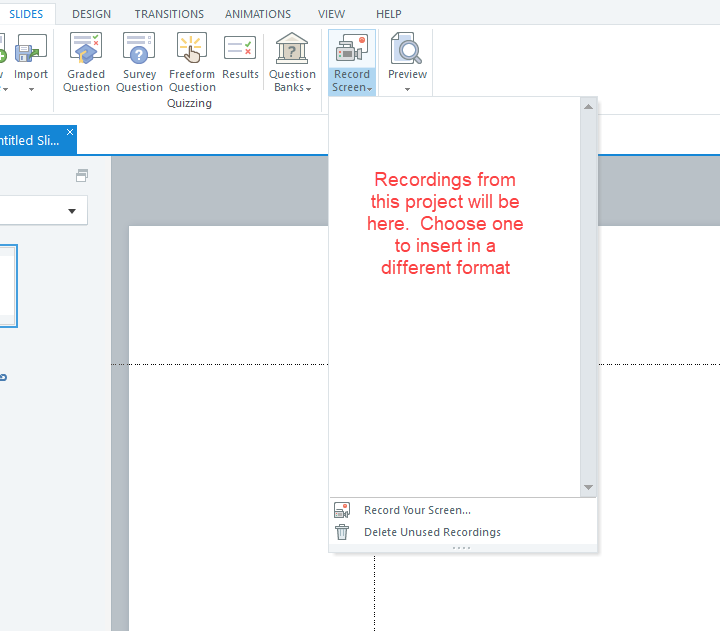Select Delete Unused Recordings
Screen dimensions: 720x631
click(x=432, y=532)
